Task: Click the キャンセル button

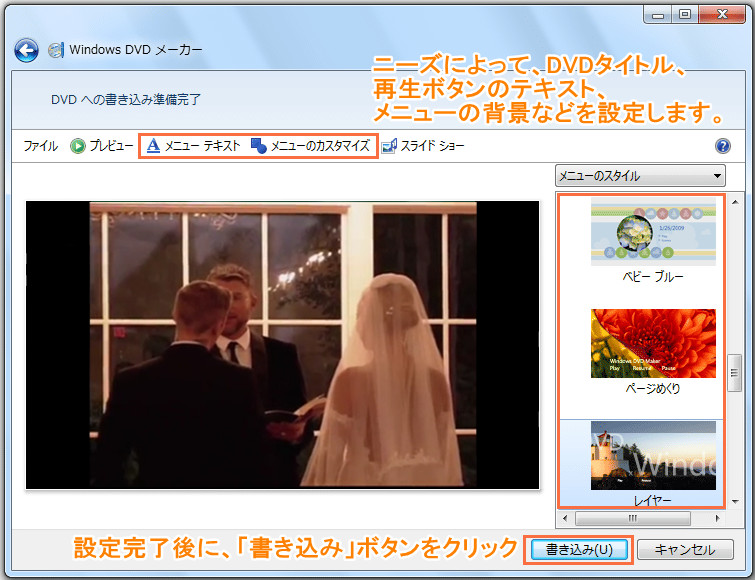Action: (x=685, y=550)
